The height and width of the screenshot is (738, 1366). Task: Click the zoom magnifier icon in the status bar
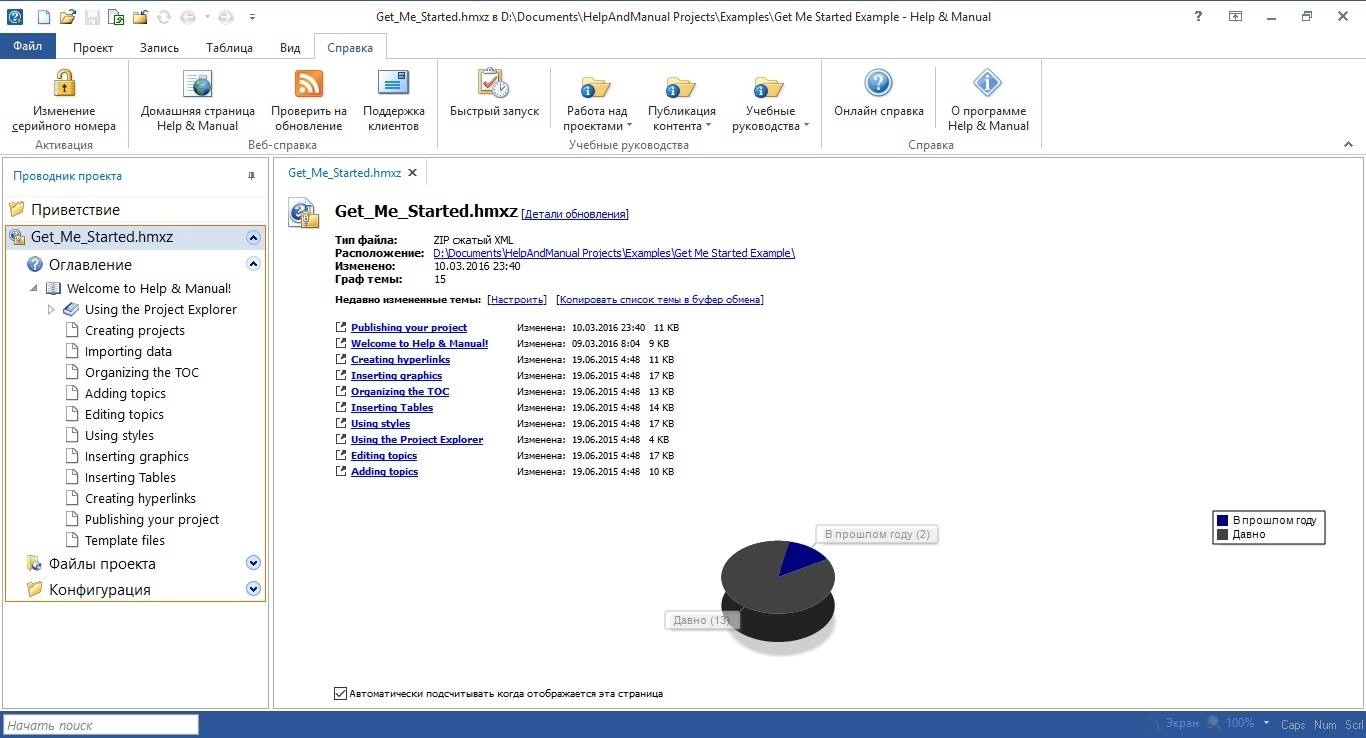[x=1213, y=723]
